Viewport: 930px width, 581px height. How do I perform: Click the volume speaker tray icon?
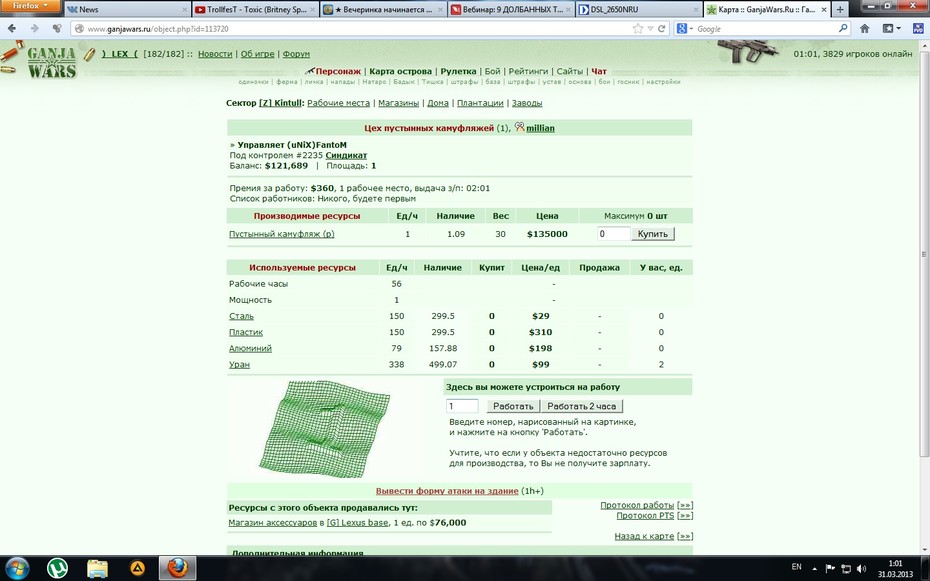(861, 568)
